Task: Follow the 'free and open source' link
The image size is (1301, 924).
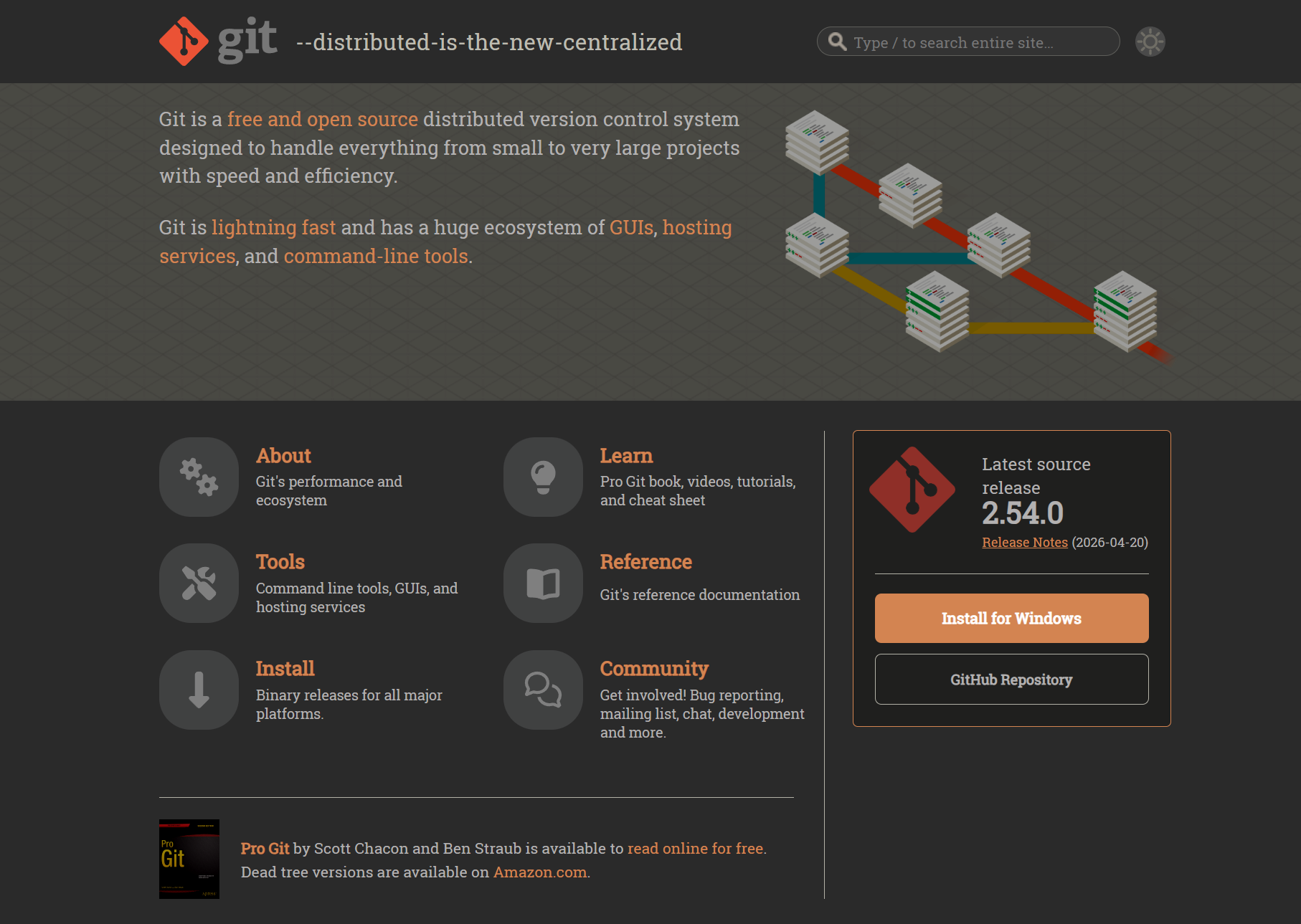Action: point(323,119)
